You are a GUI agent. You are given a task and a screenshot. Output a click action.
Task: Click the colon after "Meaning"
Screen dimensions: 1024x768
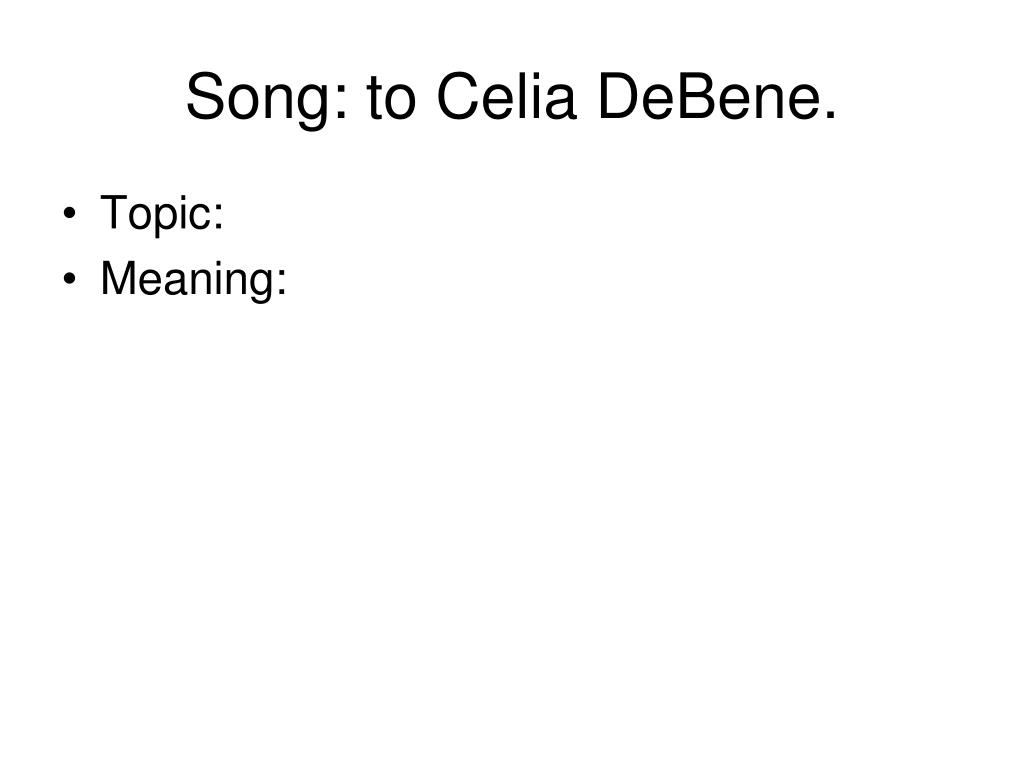tap(281, 283)
